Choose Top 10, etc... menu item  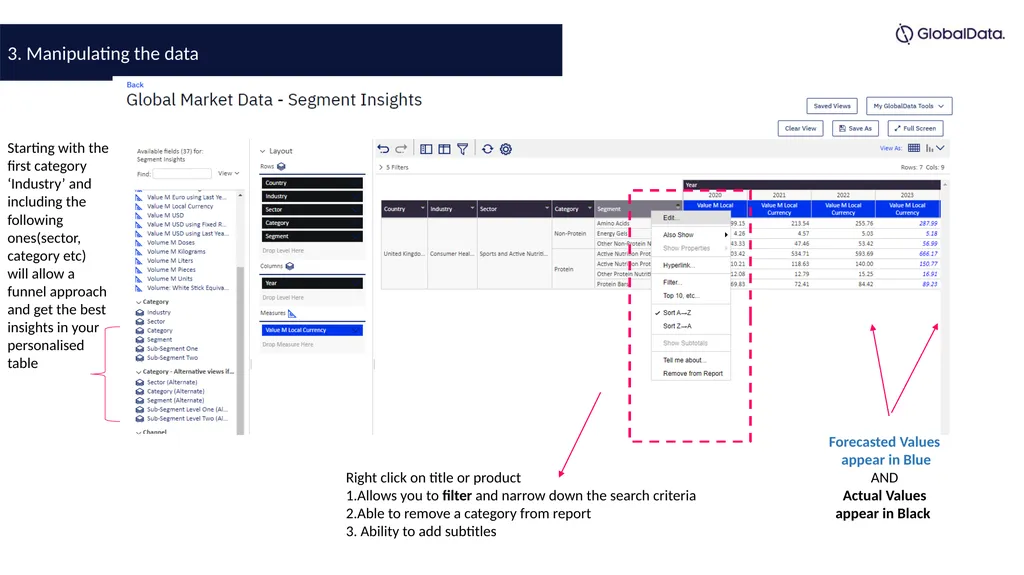coord(690,295)
